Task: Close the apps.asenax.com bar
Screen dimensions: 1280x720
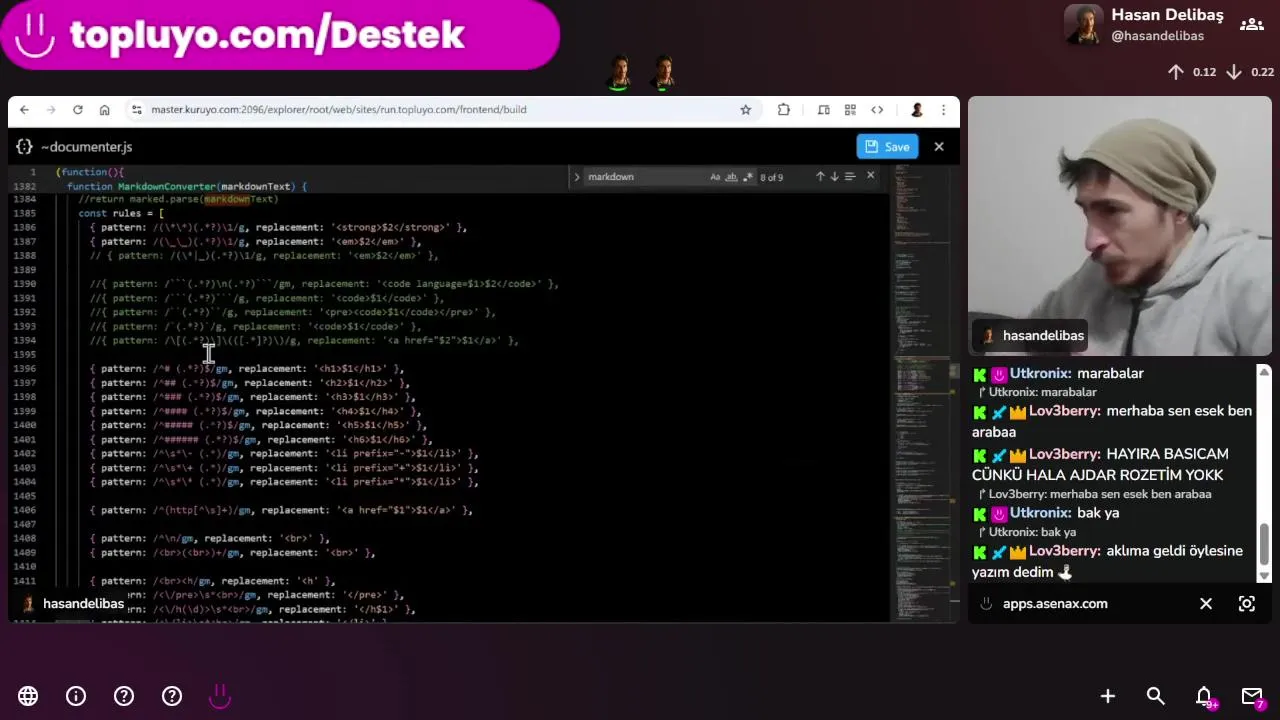Action: (x=1206, y=604)
